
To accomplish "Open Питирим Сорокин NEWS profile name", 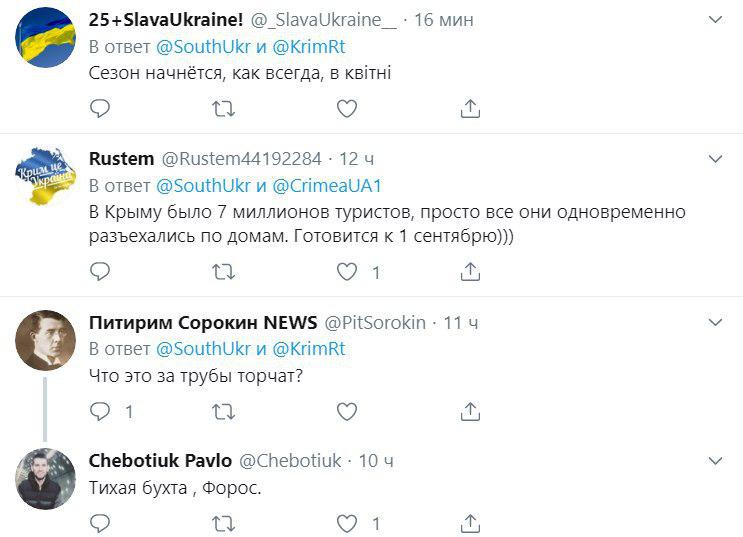I will [202, 322].
